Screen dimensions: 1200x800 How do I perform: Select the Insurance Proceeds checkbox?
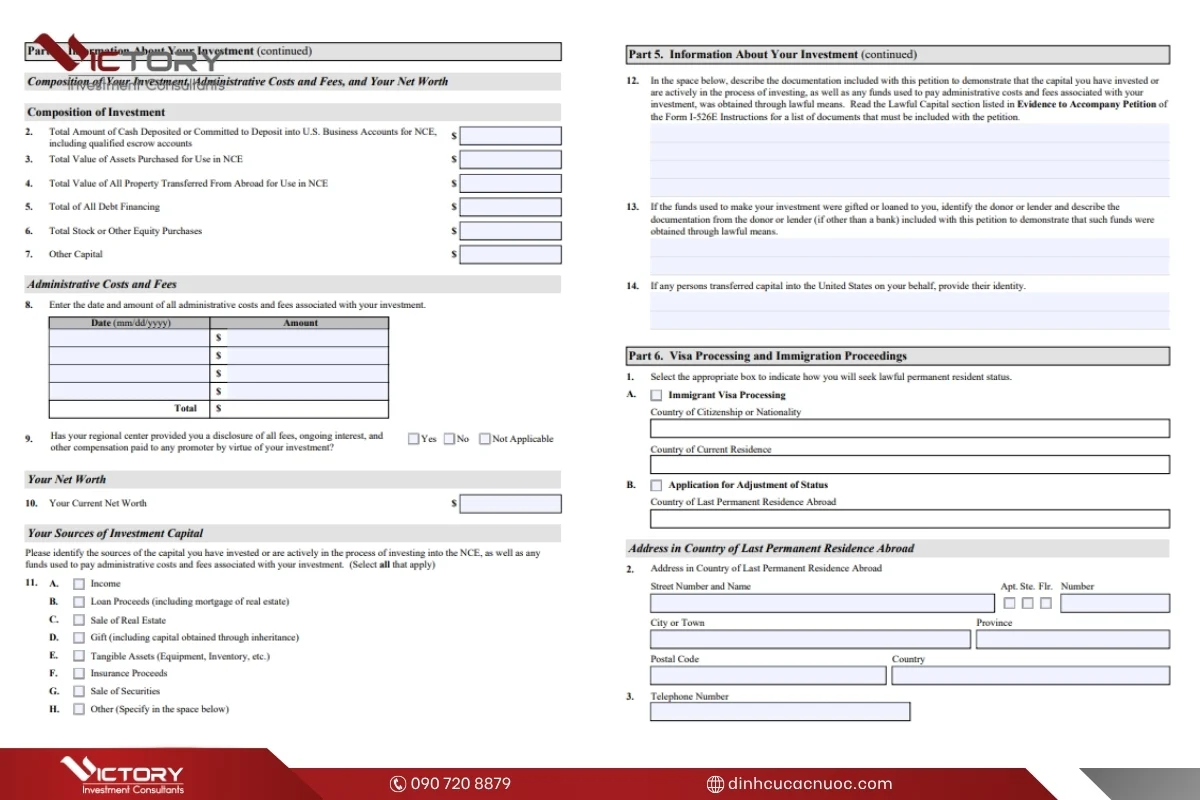pos(79,674)
